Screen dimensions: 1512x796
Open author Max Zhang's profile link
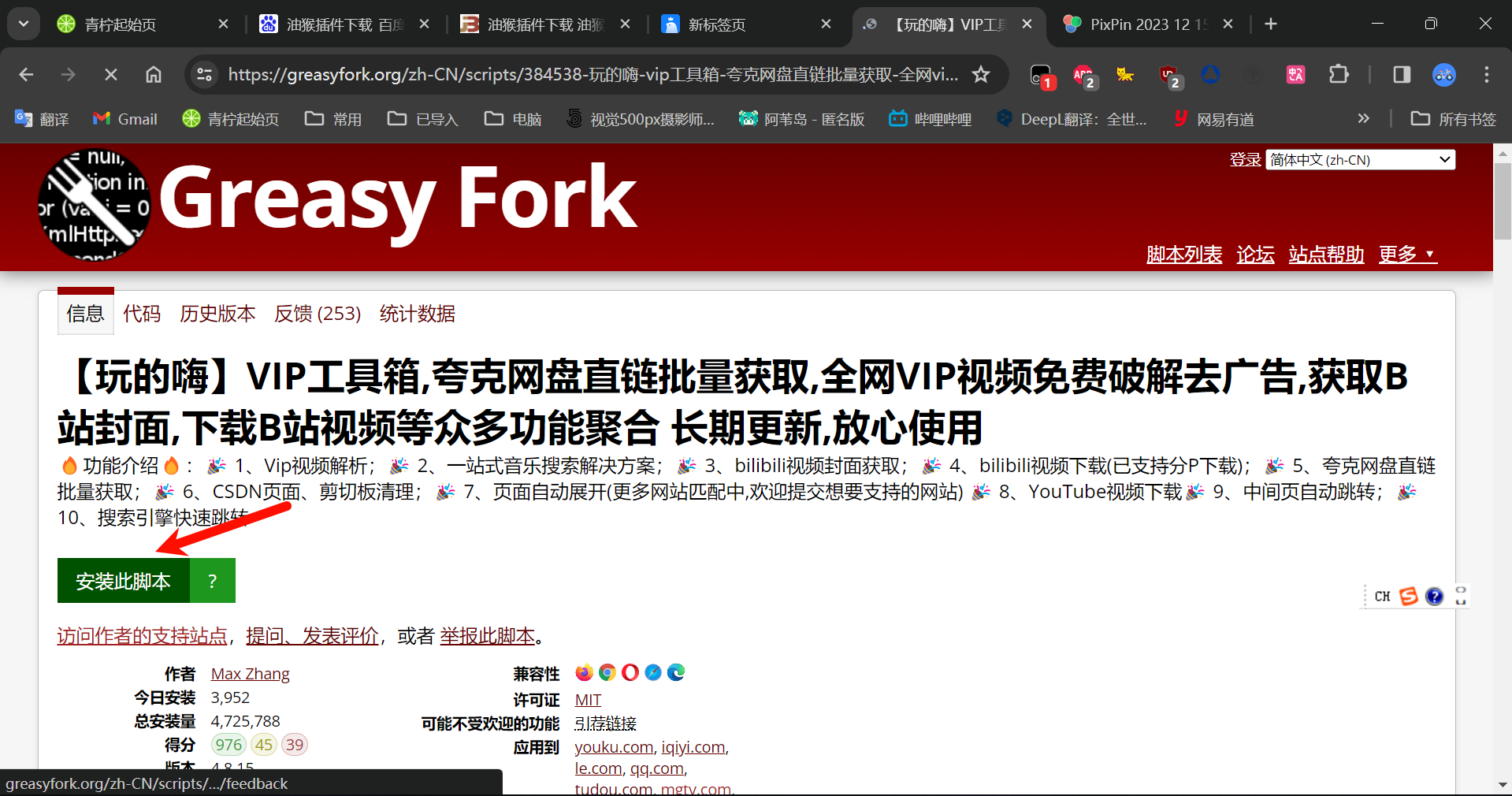(251, 674)
